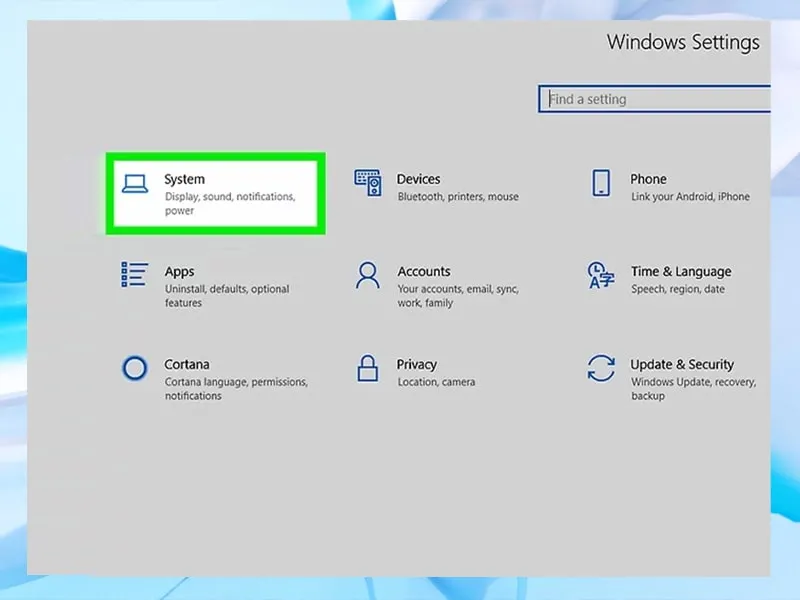This screenshot has height=600, width=800.
Task: Select the Cortana heading text
Action: coord(187,364)
